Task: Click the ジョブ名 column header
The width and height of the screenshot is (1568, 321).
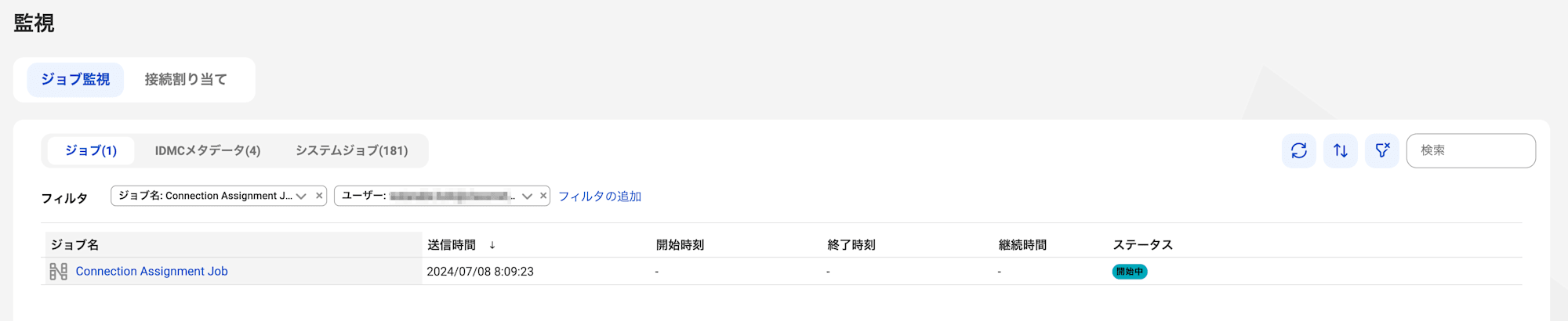Action: click(75, 245)
